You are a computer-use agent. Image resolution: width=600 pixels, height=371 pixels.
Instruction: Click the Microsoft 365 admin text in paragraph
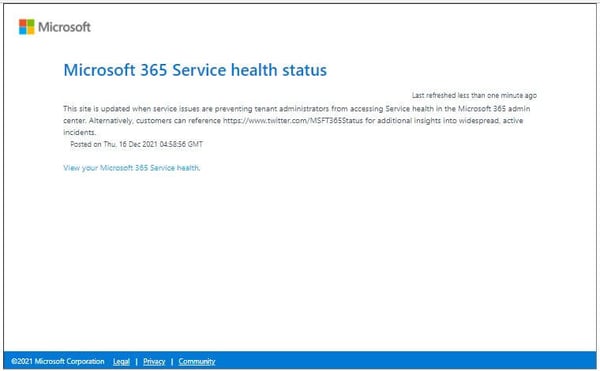point(494,109)
